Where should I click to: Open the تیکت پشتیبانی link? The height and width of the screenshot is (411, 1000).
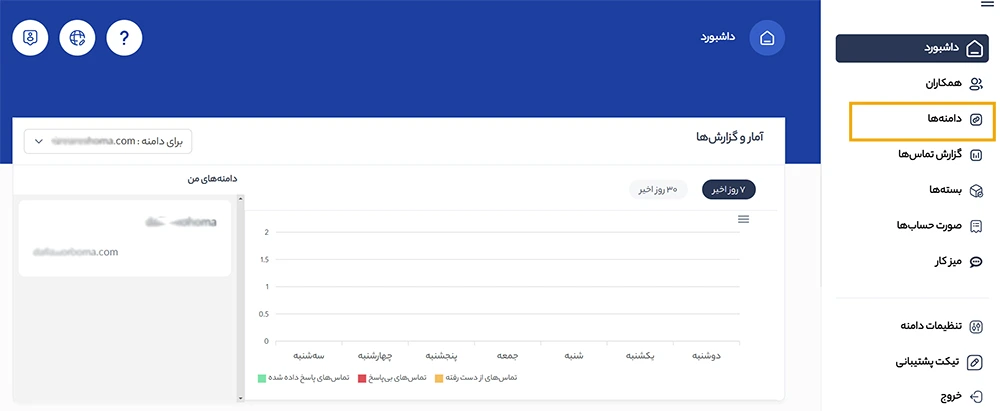coord(928,362)
